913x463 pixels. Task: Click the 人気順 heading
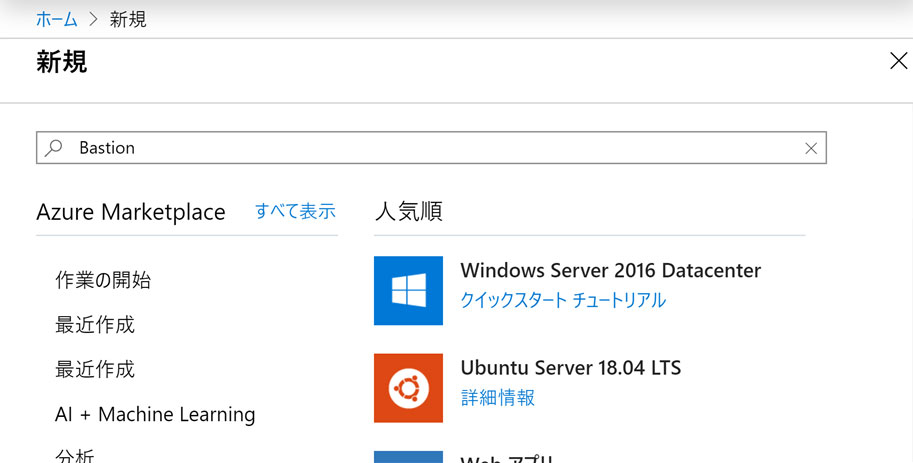[x=409, y=211]
